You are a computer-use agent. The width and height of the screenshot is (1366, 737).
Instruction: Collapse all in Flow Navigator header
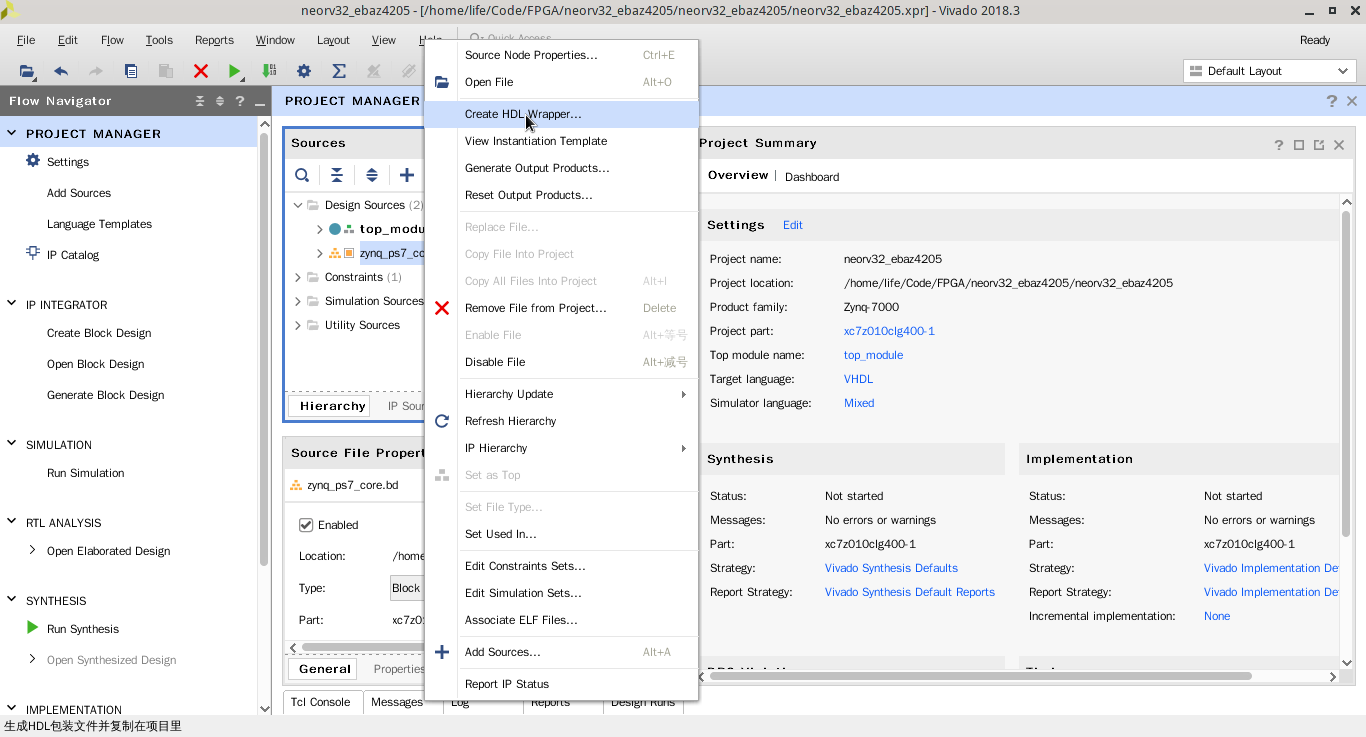pyautogui.click(x=200, y=101)
